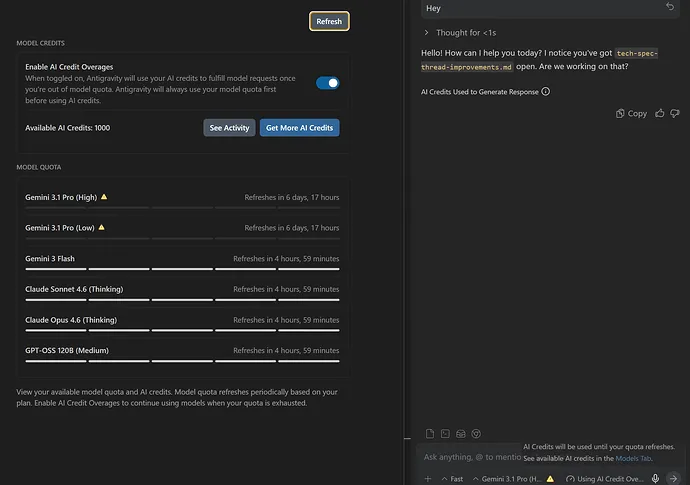690x485 pixels.
Task: Click the thumbs down feedback icon
Action: click(676, 113)
